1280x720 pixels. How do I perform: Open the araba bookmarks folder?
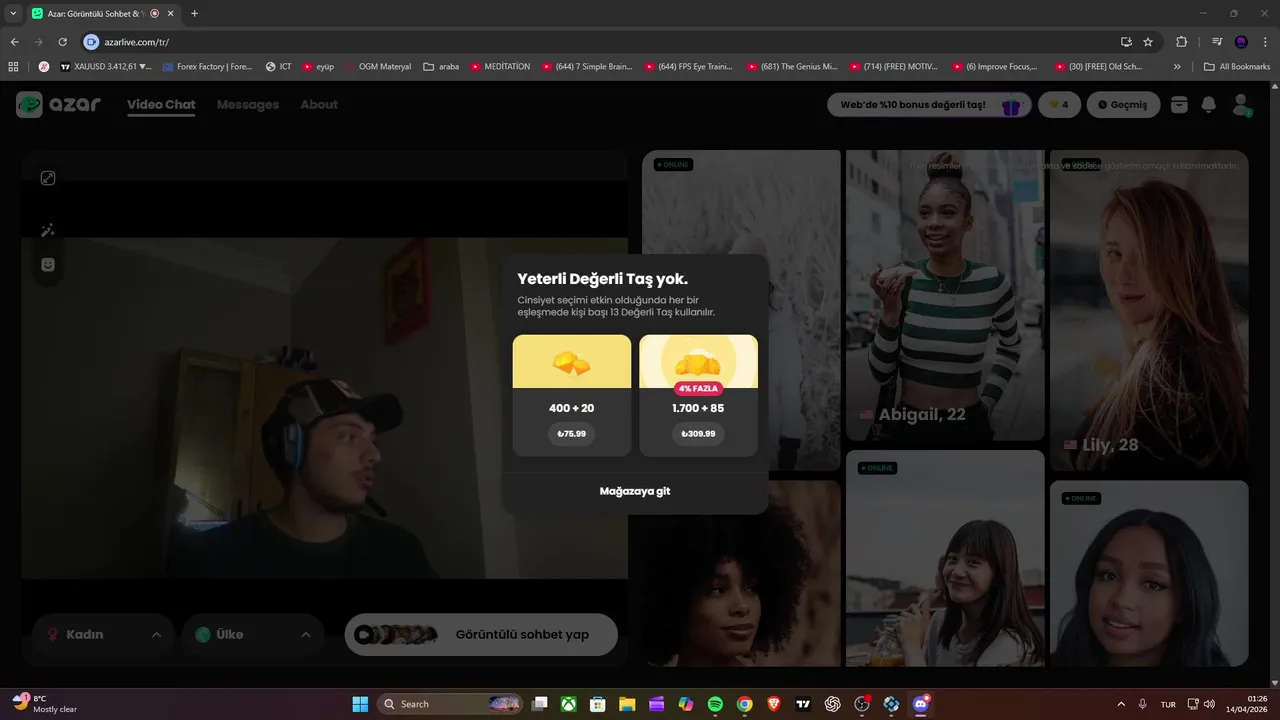pyautogui.click(x=441, y=67)
